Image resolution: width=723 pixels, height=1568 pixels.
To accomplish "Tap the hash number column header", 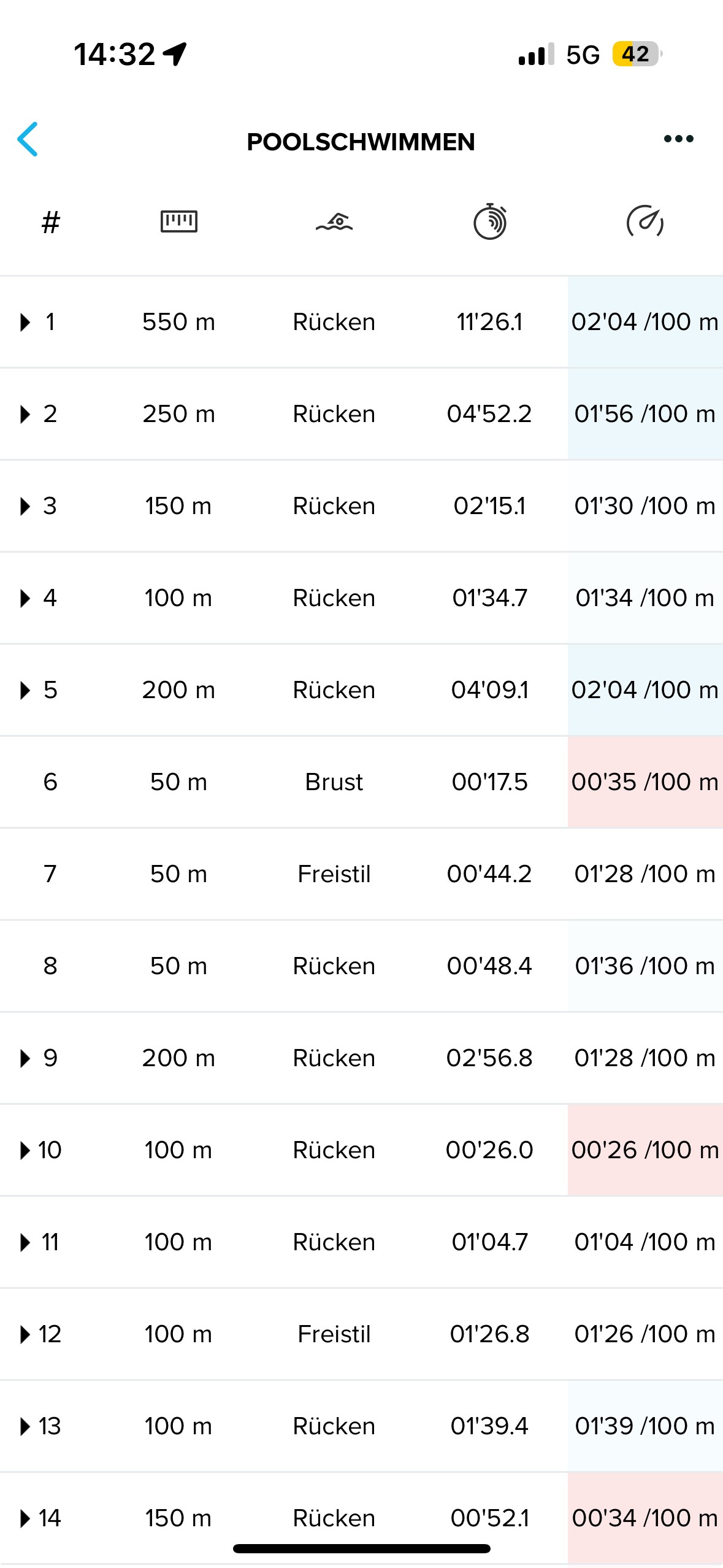I will [51, 222].
